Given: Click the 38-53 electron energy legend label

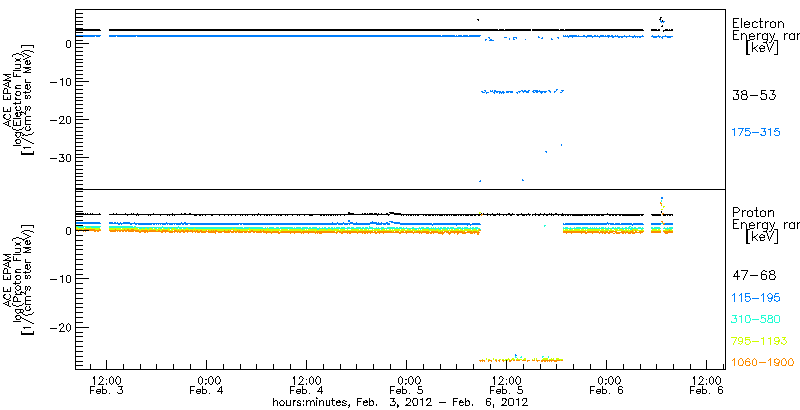Looking at the screenshot, I should [754, 95].
